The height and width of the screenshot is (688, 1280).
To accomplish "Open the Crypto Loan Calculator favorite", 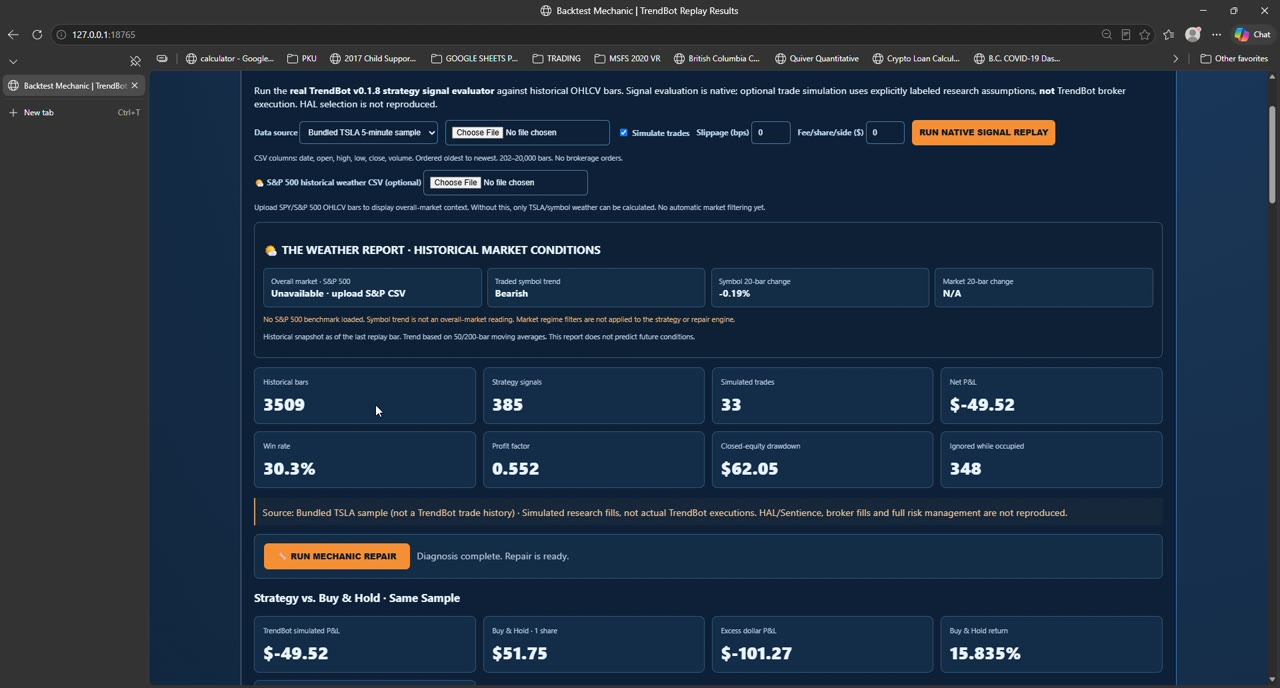I will (x=916, y=58).
